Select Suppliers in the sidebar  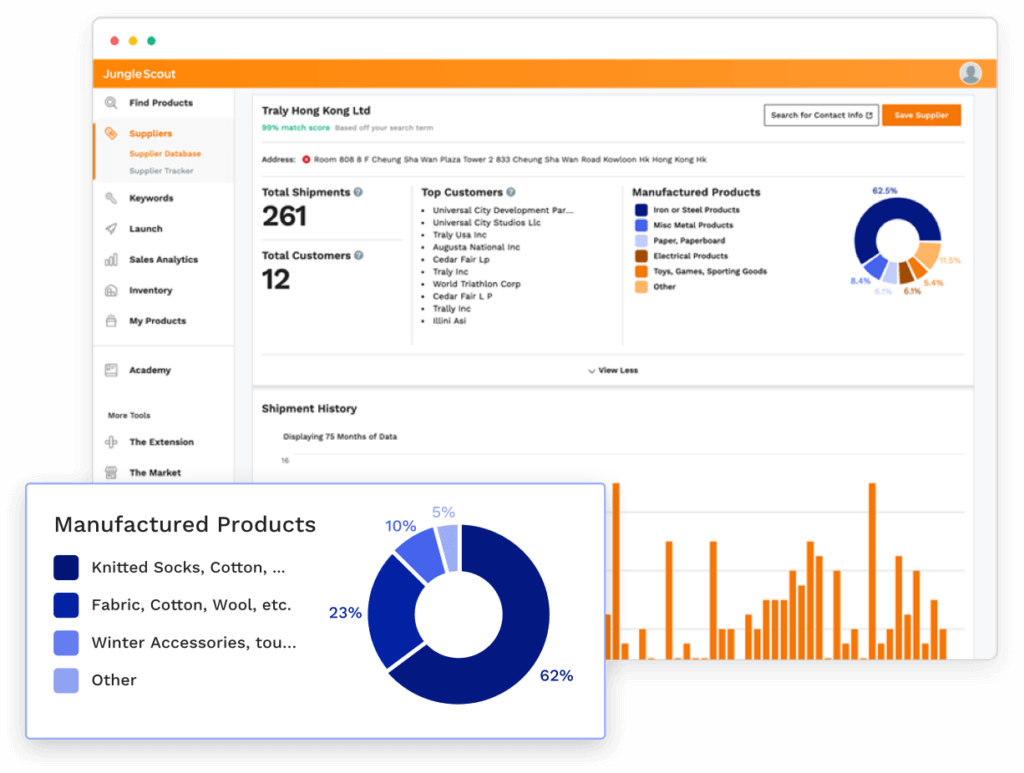pyautogui.click(x=150, y=133)
